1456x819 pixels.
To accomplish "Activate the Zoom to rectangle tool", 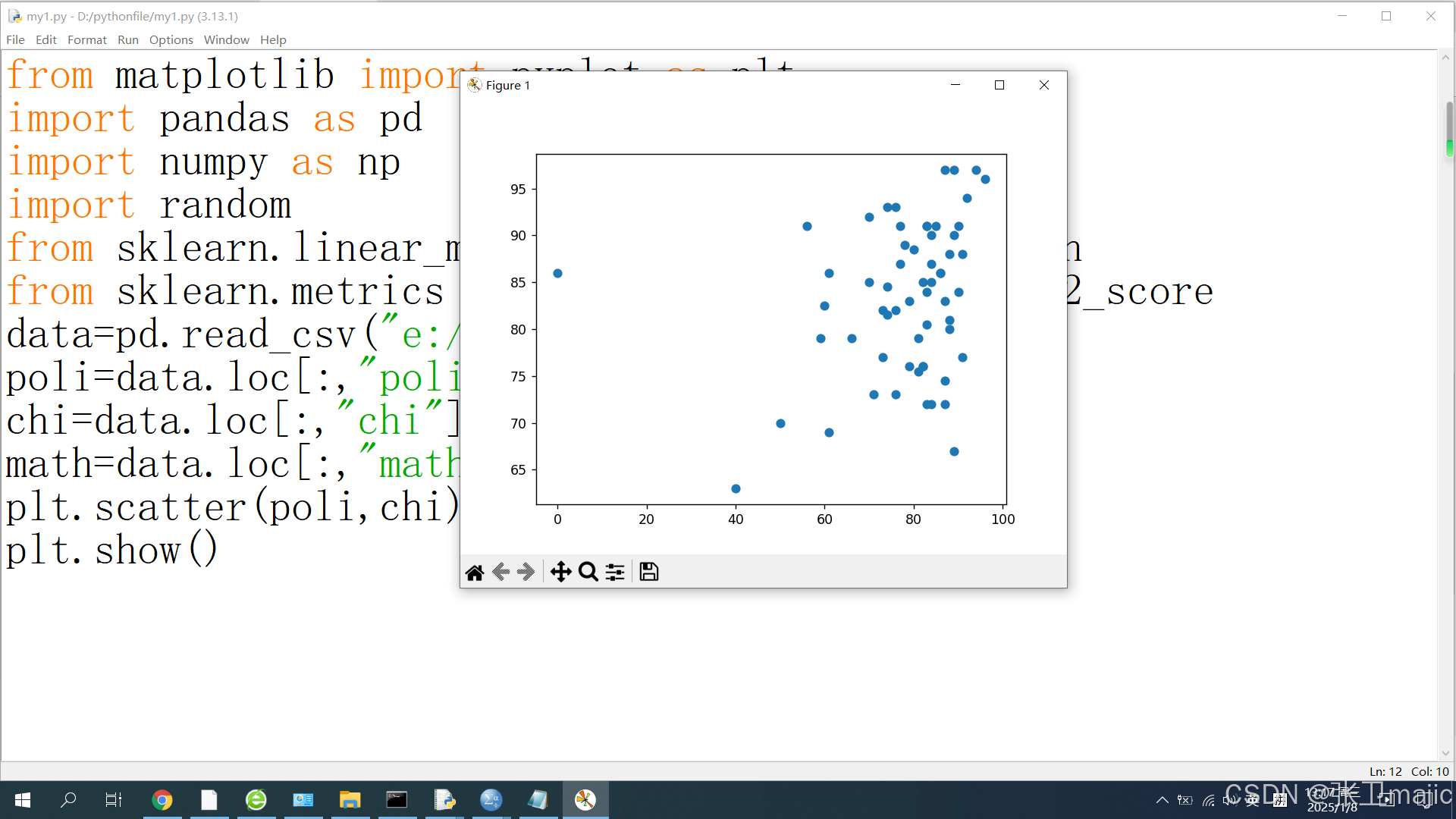I will (588, 572).
